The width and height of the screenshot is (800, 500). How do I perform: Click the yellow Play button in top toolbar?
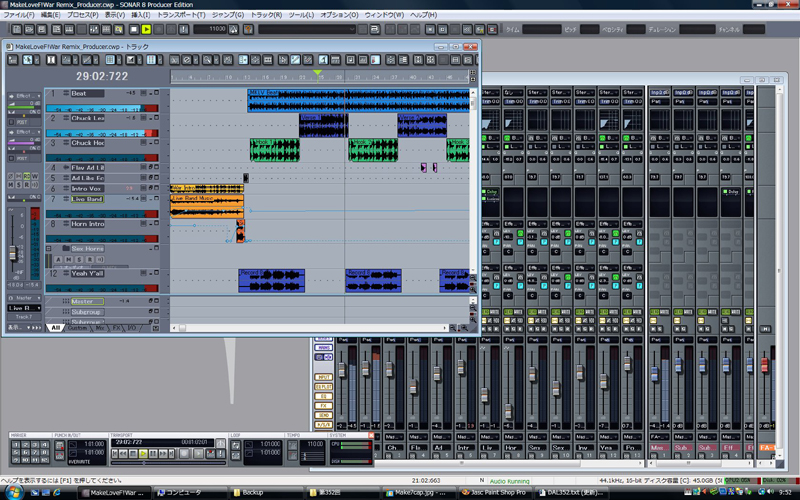pos(146,29)
